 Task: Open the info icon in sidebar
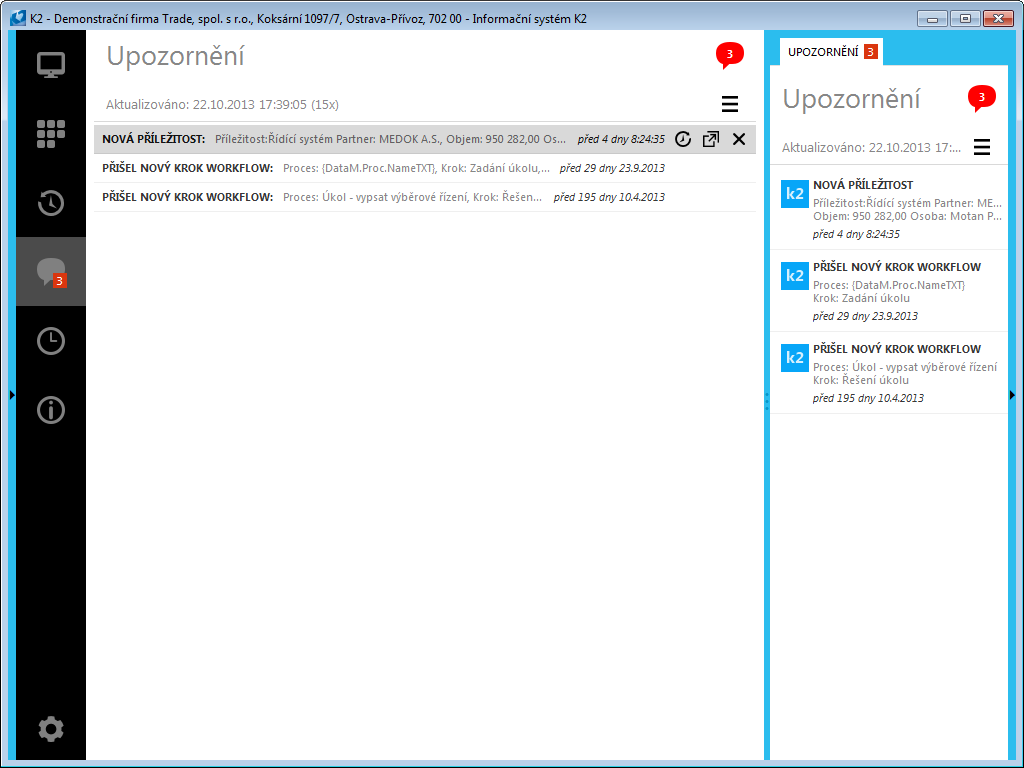[51, 410]
